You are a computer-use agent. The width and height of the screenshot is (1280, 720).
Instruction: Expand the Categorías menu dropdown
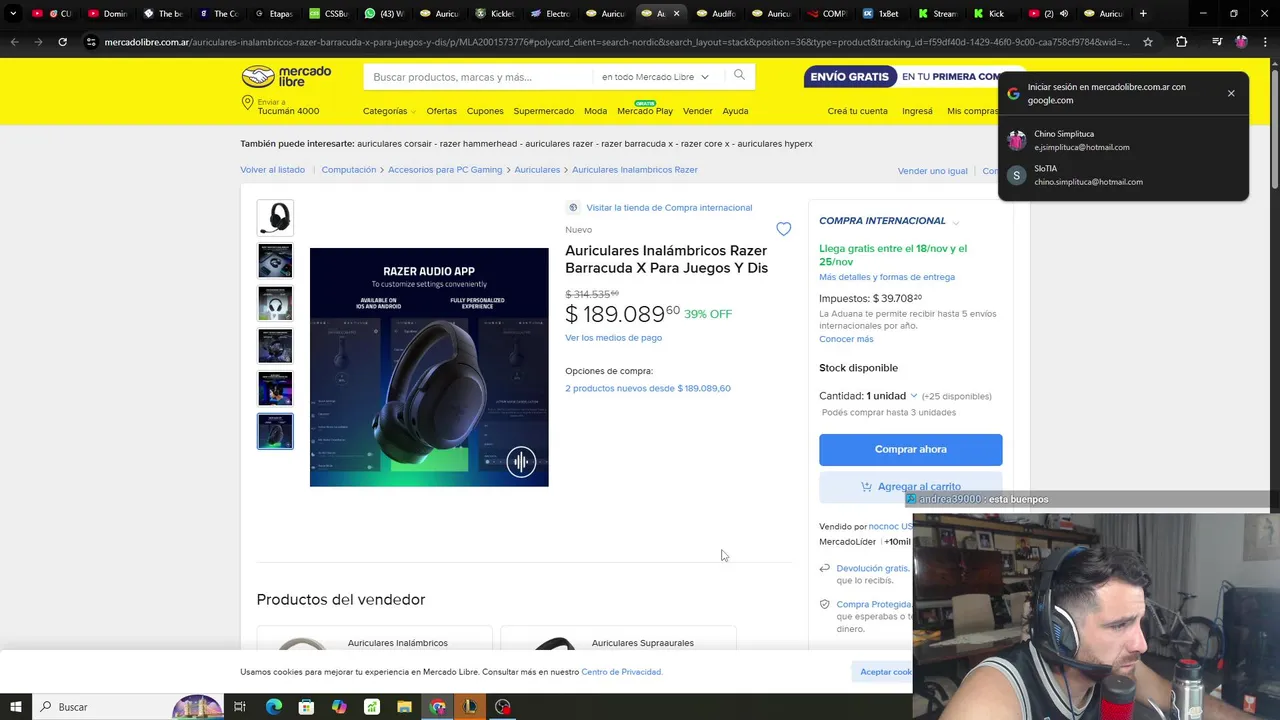click(x=390, y=111)
